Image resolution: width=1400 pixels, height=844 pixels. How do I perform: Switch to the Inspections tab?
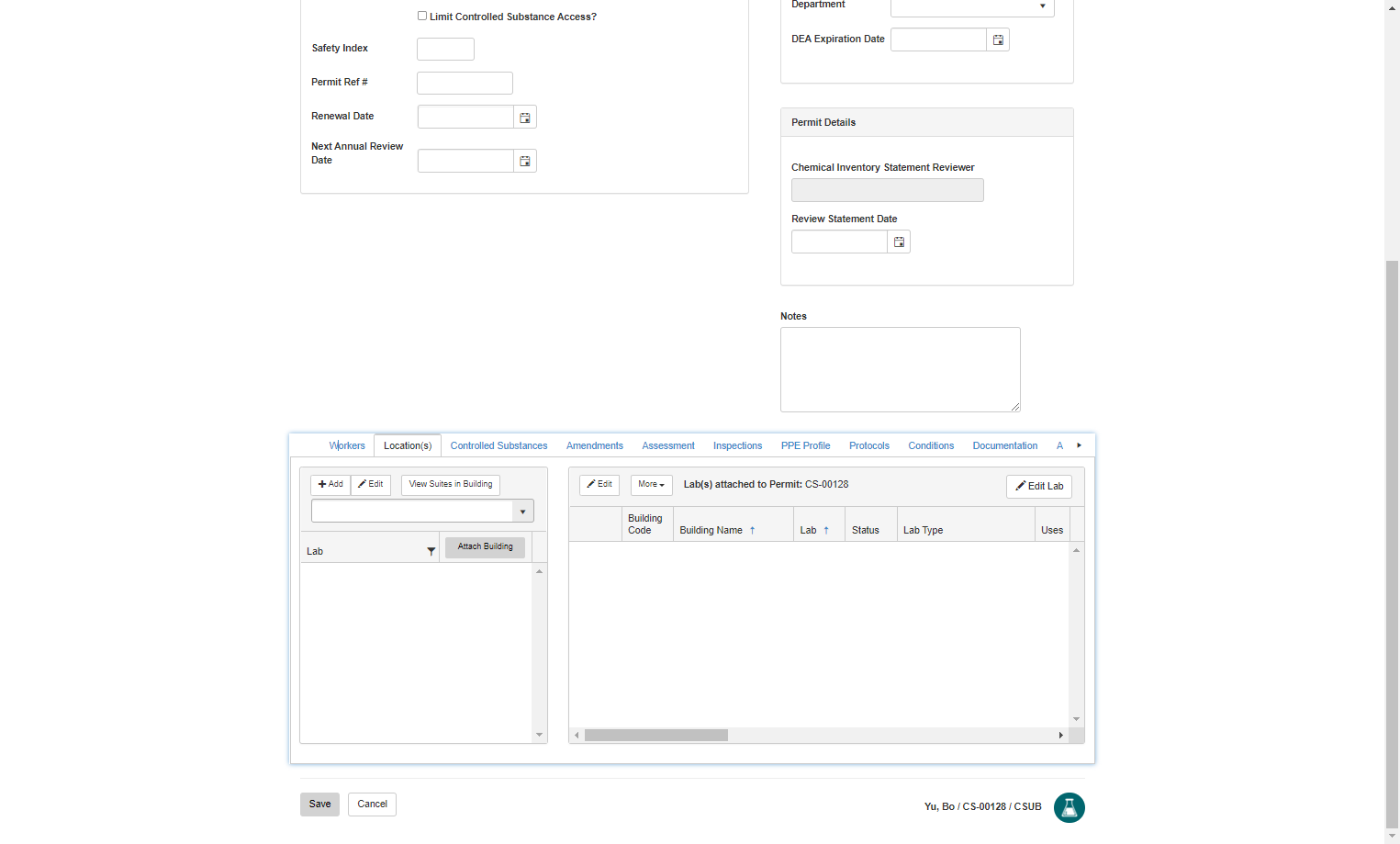point(737,445)
